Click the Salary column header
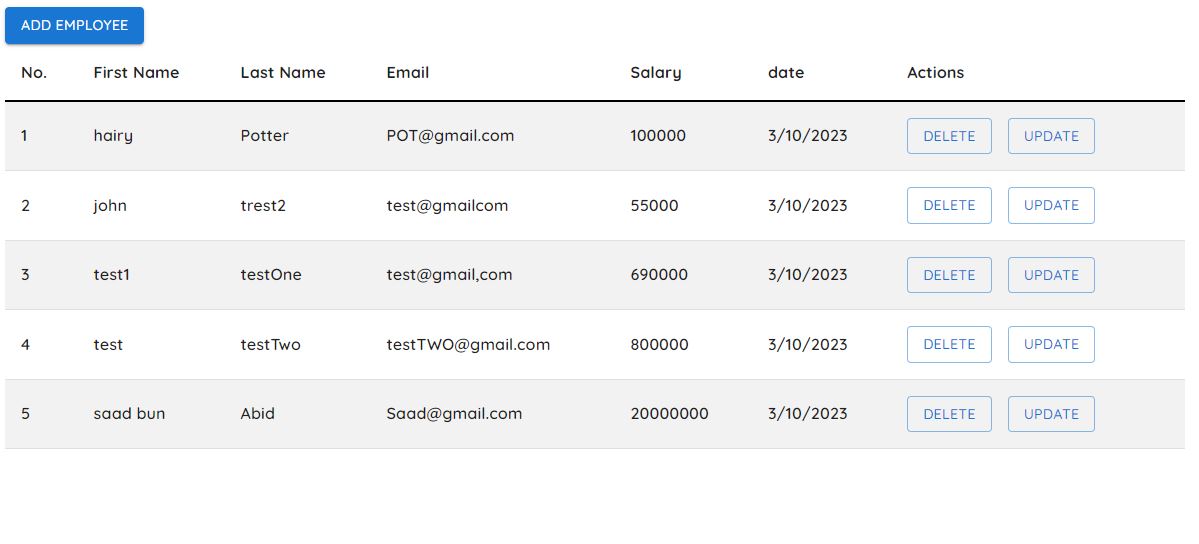Viewport: 1199px width, 544px height. [655, 72]
